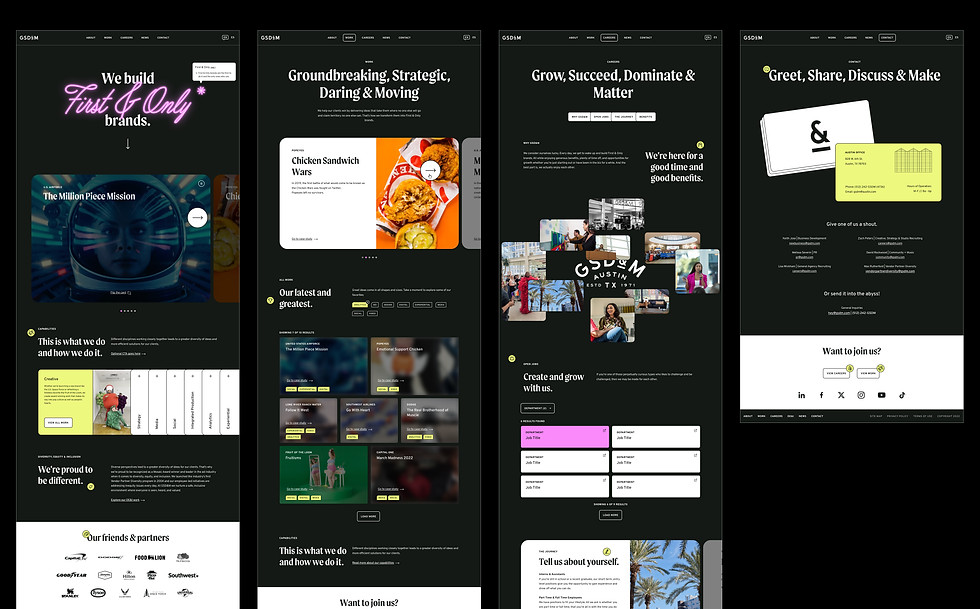Click GSD&M logo on the Contact page
Image resolution: width=980 pixels, height=609 pixels.
(752, 38)
